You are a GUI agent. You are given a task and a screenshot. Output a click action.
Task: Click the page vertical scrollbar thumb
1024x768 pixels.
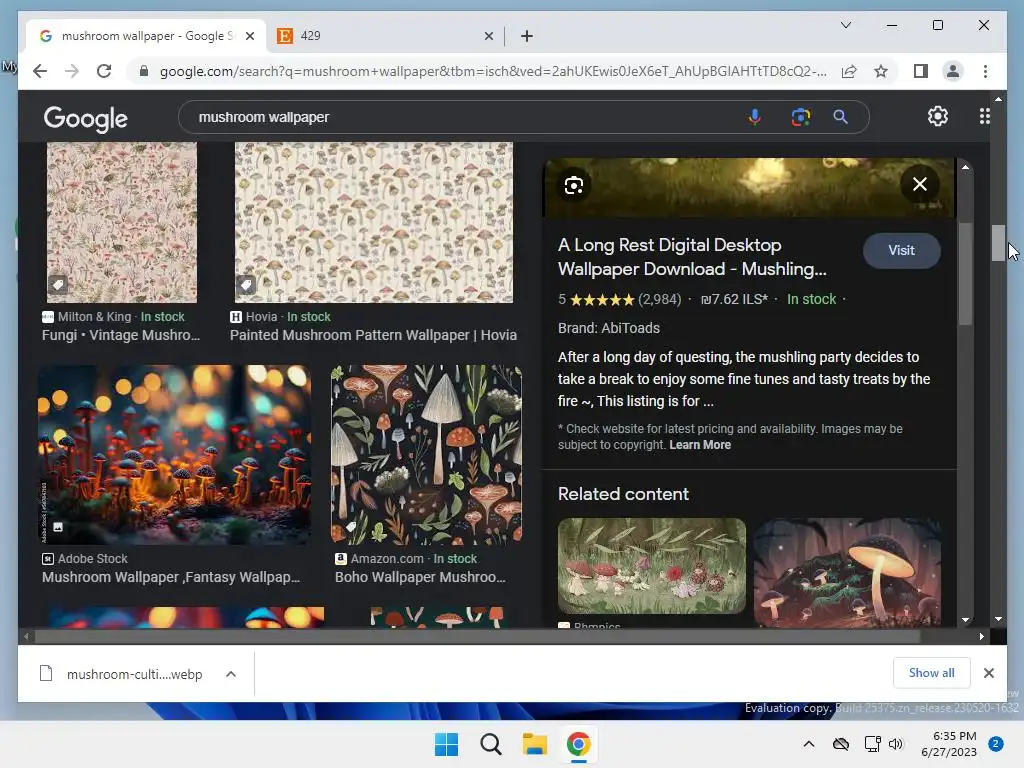998,243
